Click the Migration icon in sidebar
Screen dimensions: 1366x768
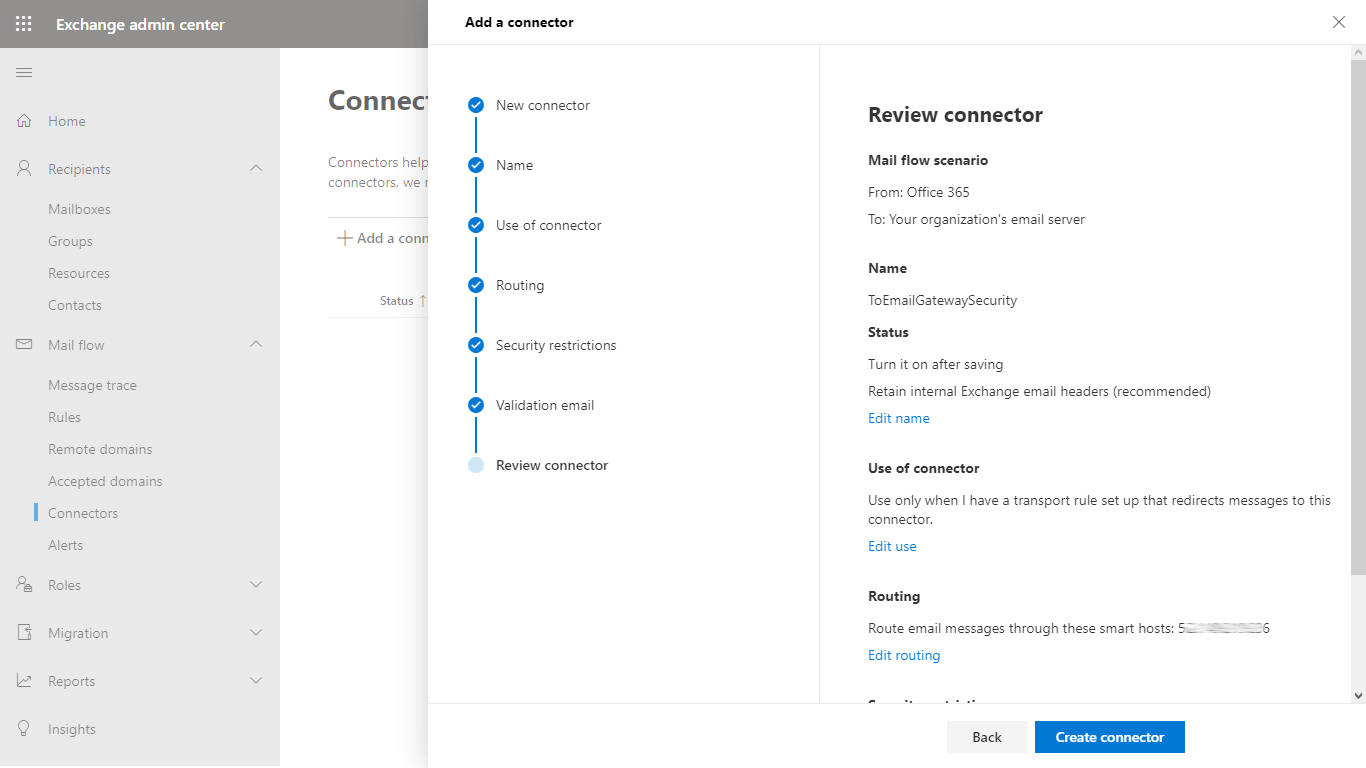(x=25, y=633)
